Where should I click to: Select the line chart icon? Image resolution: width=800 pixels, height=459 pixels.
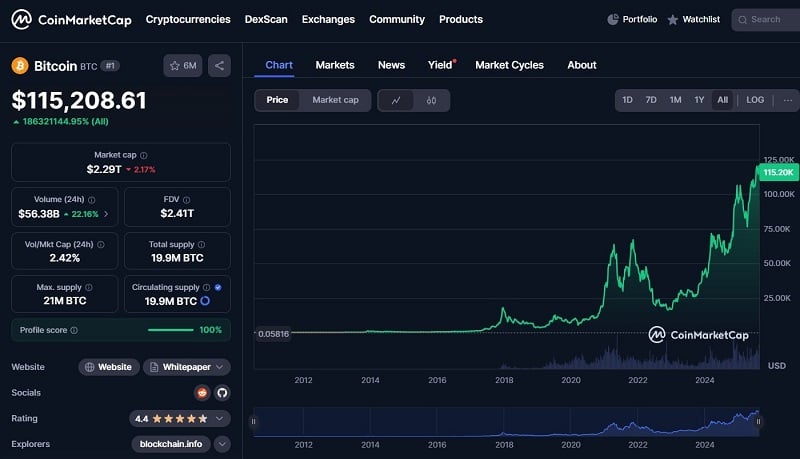click(x=396, y=100)
